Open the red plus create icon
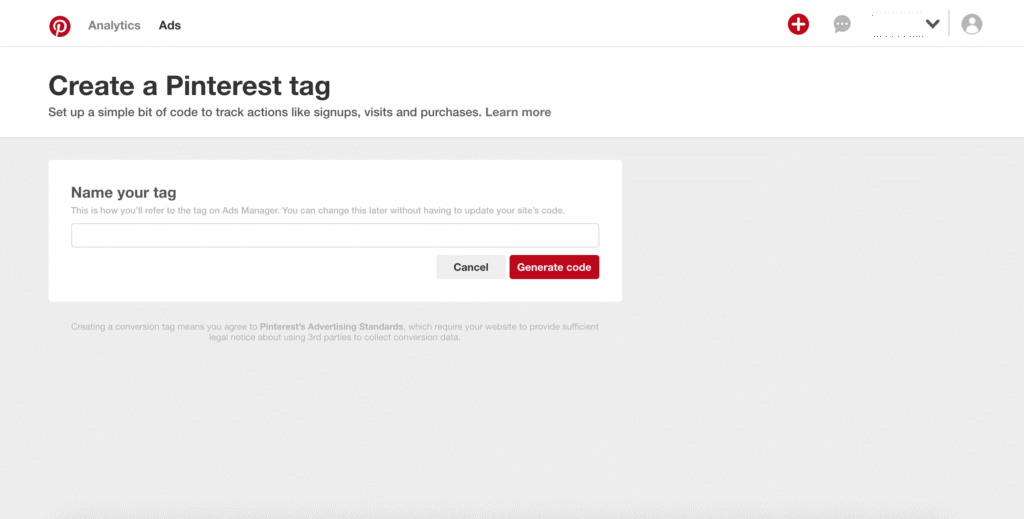This screenshot has width=1024, height=519. click(798, 25)
